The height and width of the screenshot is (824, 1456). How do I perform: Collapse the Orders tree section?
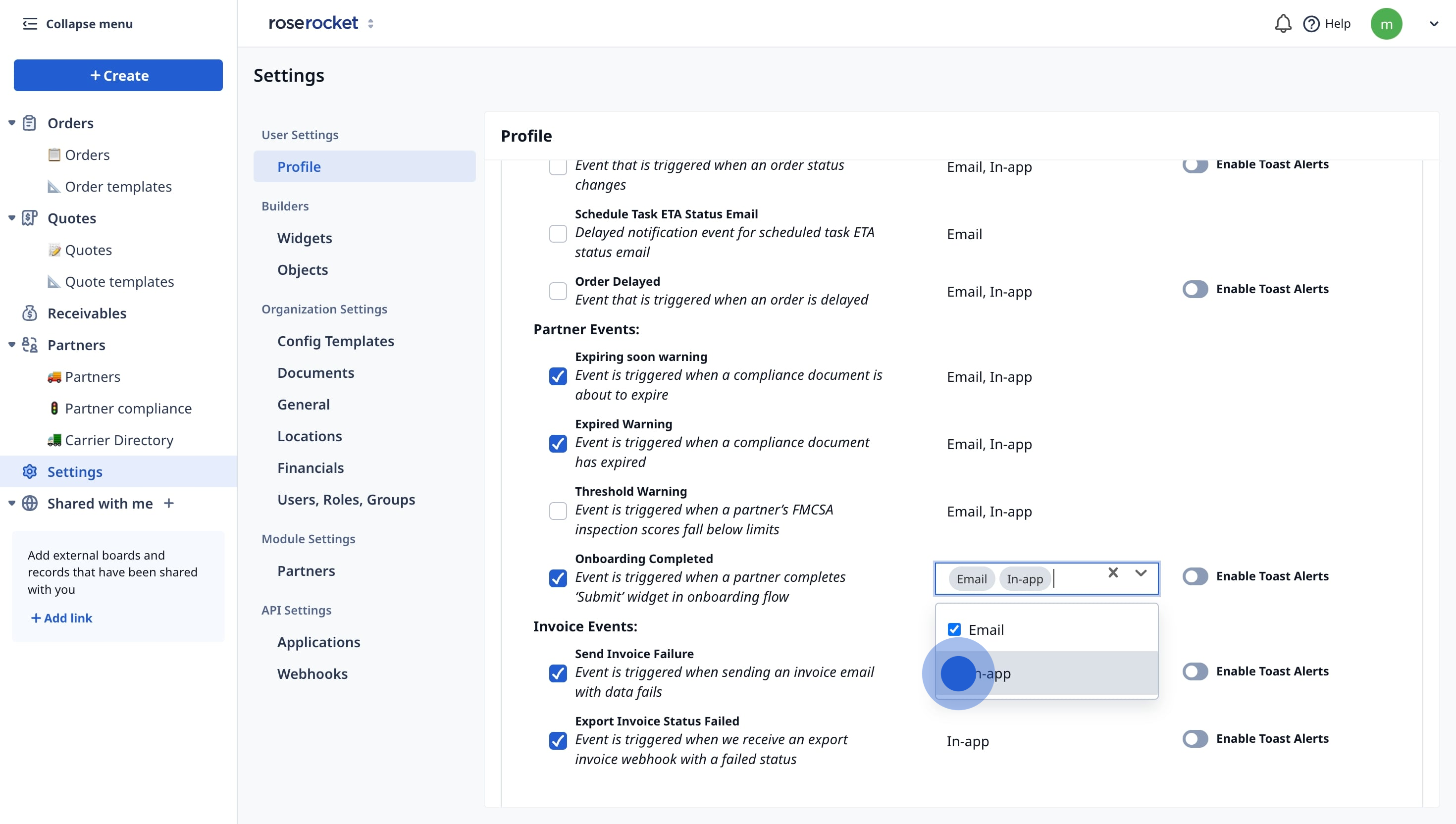coord(12,123)
